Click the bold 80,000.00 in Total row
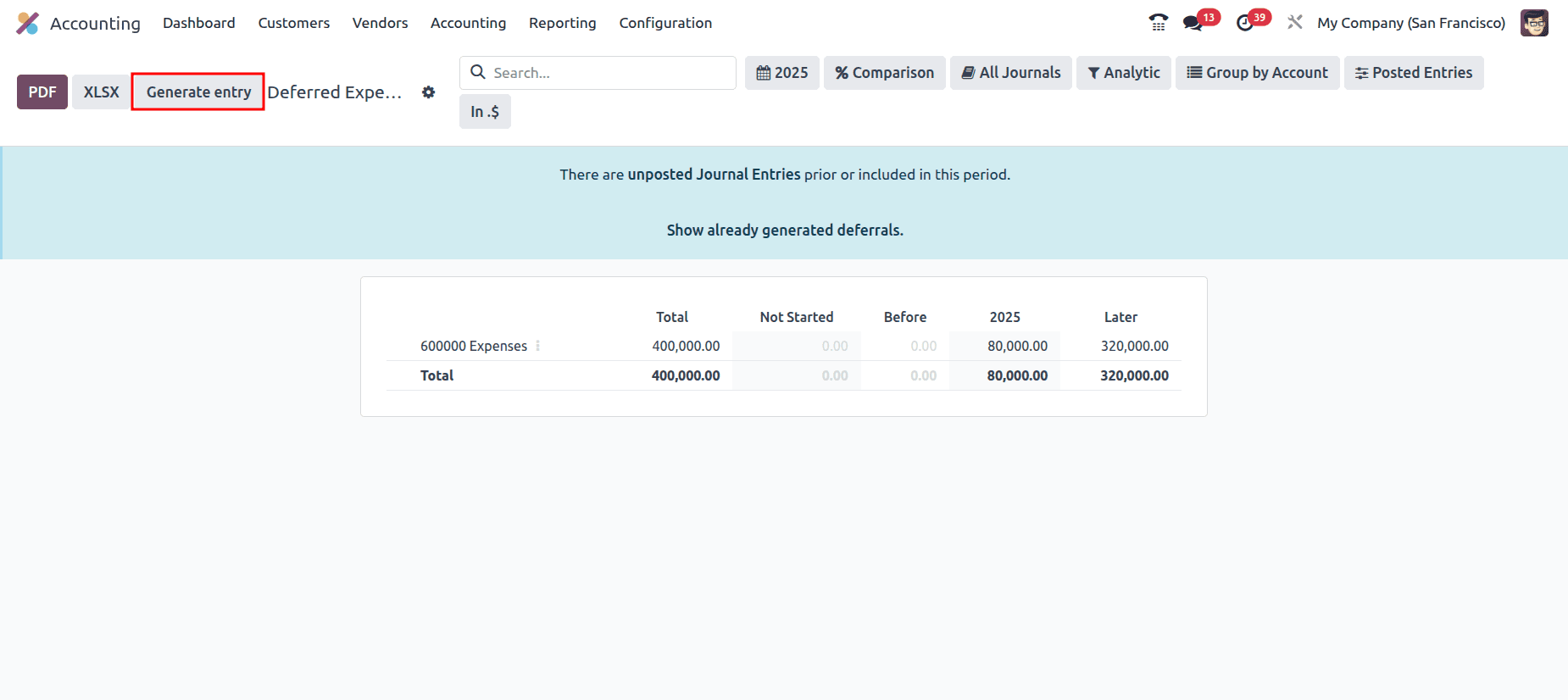The height and width of the screenshot is (700, 1568). (x=1017, y=375)
